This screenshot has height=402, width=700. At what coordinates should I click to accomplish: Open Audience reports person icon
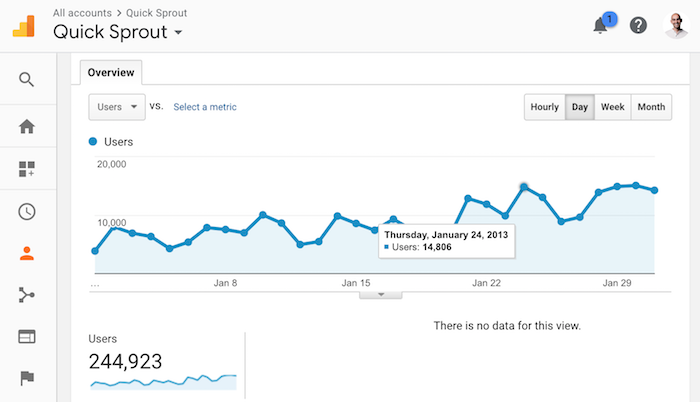coord(27,253)
